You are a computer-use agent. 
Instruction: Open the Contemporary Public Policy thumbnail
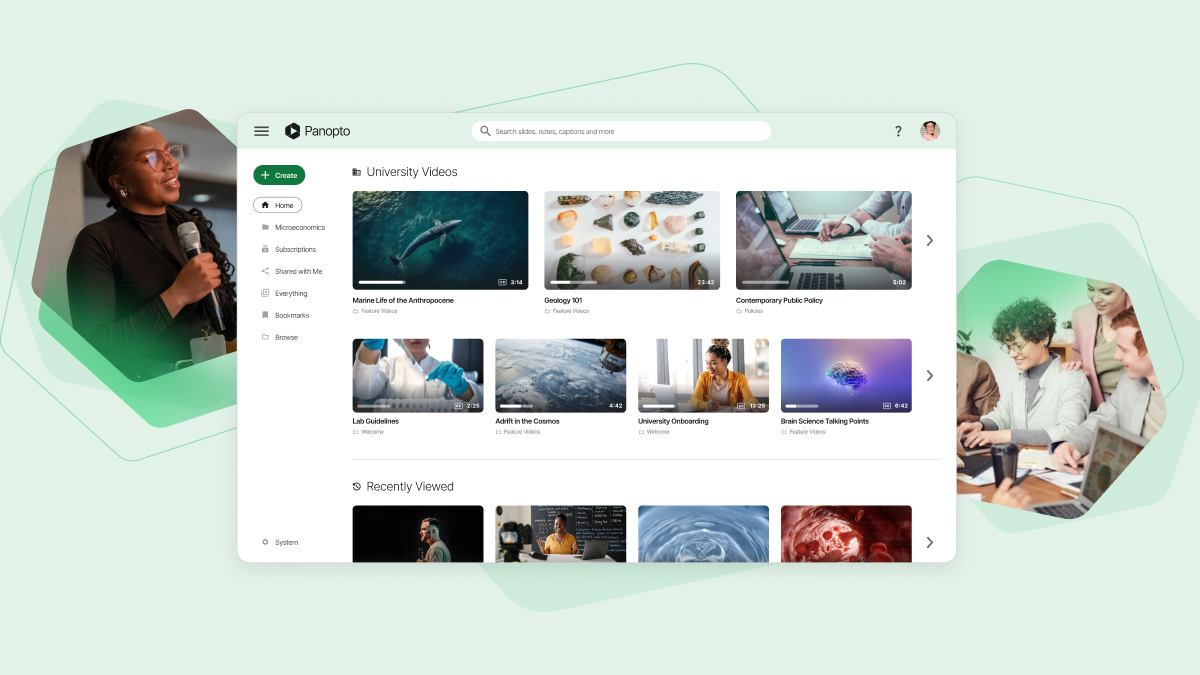pyautogui.click(x=823, y=239)
